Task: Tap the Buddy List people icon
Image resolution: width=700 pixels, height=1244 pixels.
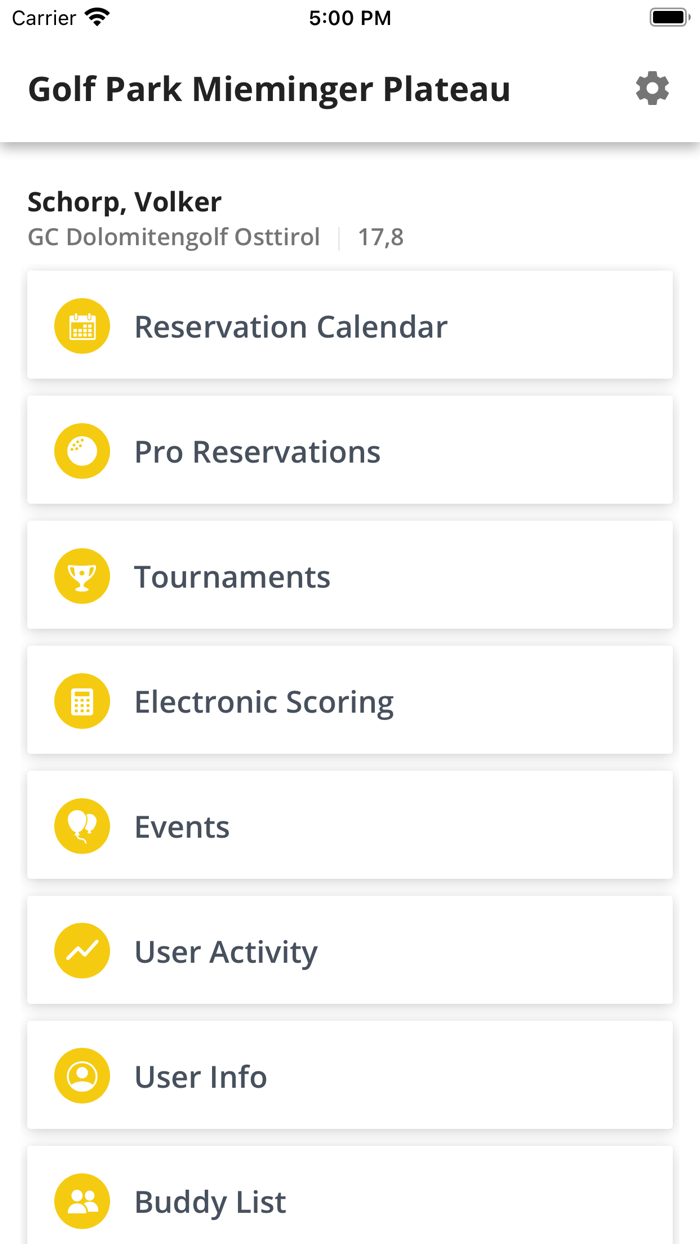Action: coord(82,1201)
